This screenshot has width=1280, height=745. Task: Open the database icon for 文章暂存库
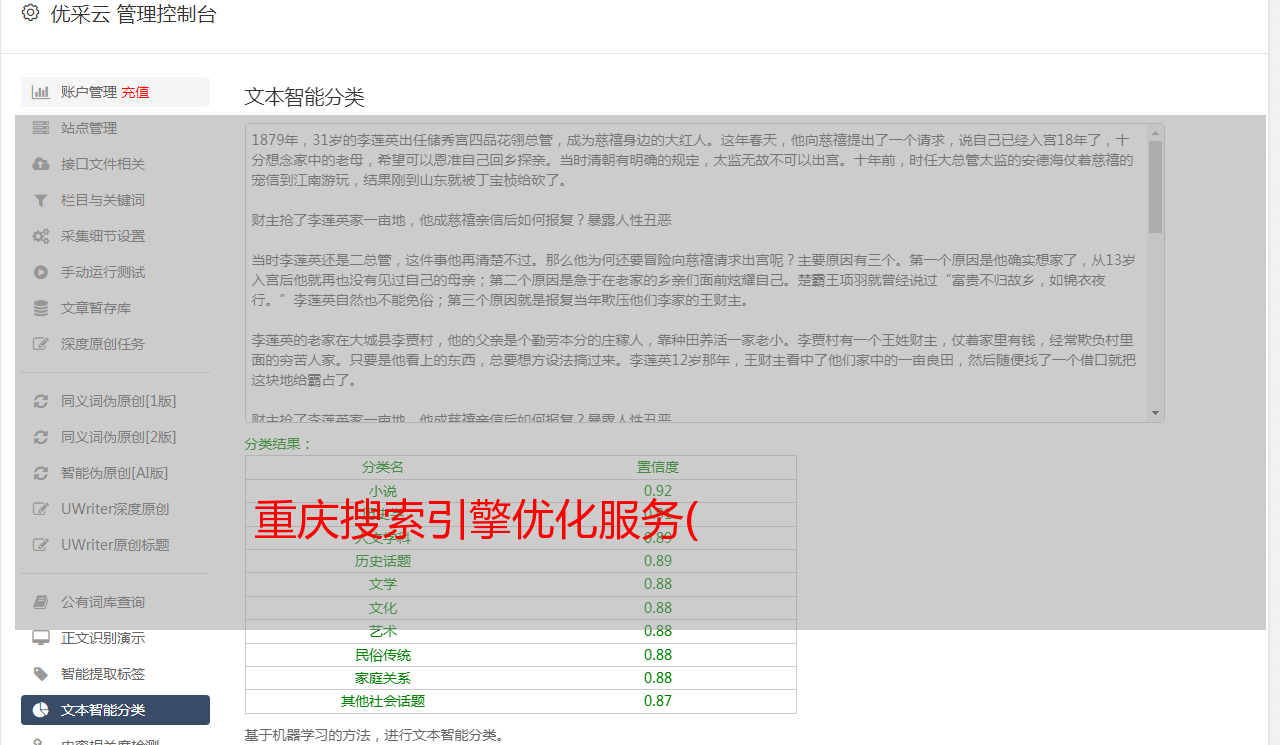tap(41, 308)
